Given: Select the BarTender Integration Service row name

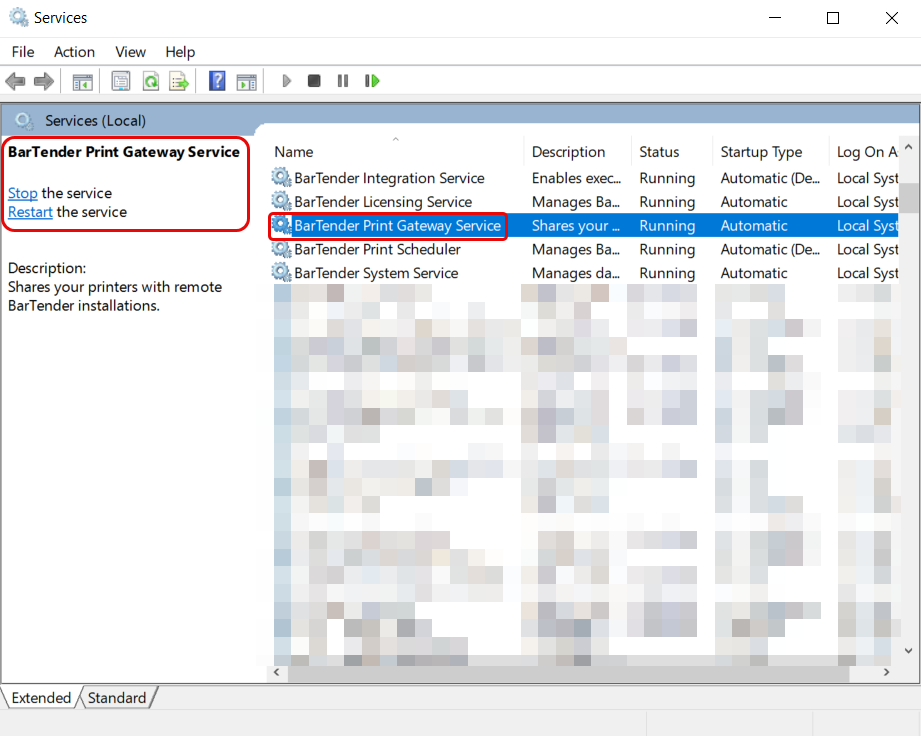Looking at the screenshot, I should pos(389,178).
